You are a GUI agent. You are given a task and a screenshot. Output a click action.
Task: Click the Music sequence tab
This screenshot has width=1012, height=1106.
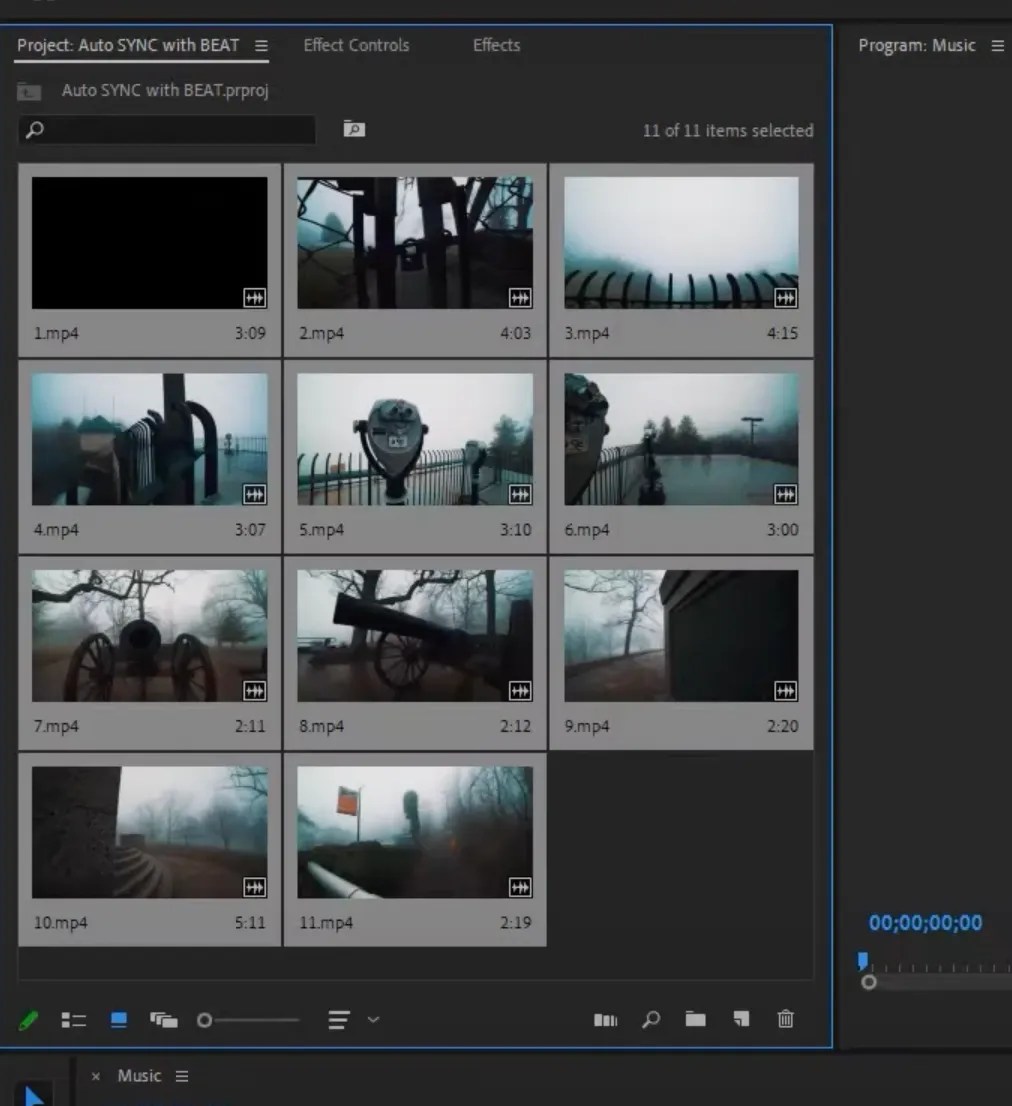click(x=139, y=1075)
